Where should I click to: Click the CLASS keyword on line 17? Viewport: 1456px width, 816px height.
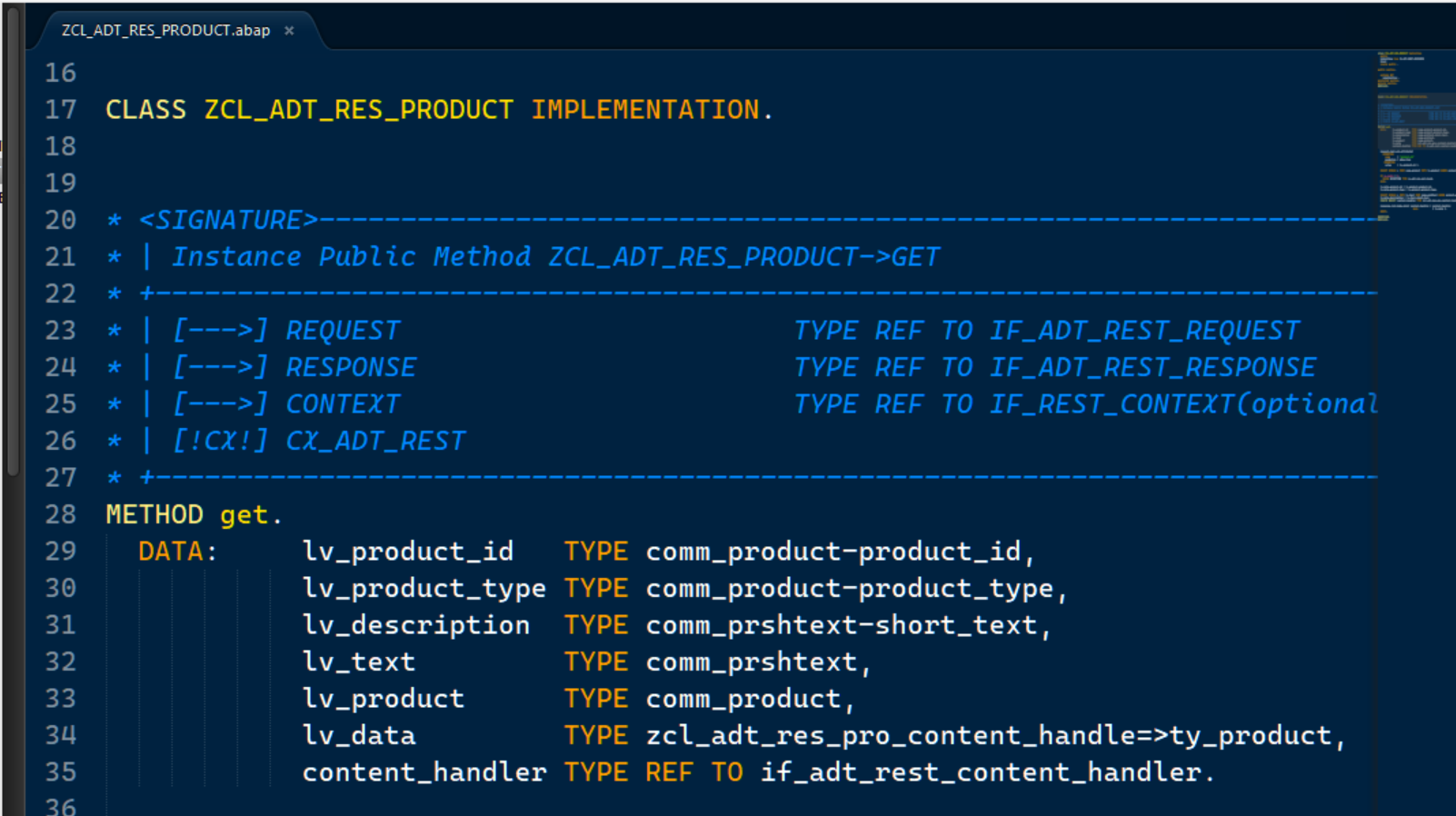145,110
